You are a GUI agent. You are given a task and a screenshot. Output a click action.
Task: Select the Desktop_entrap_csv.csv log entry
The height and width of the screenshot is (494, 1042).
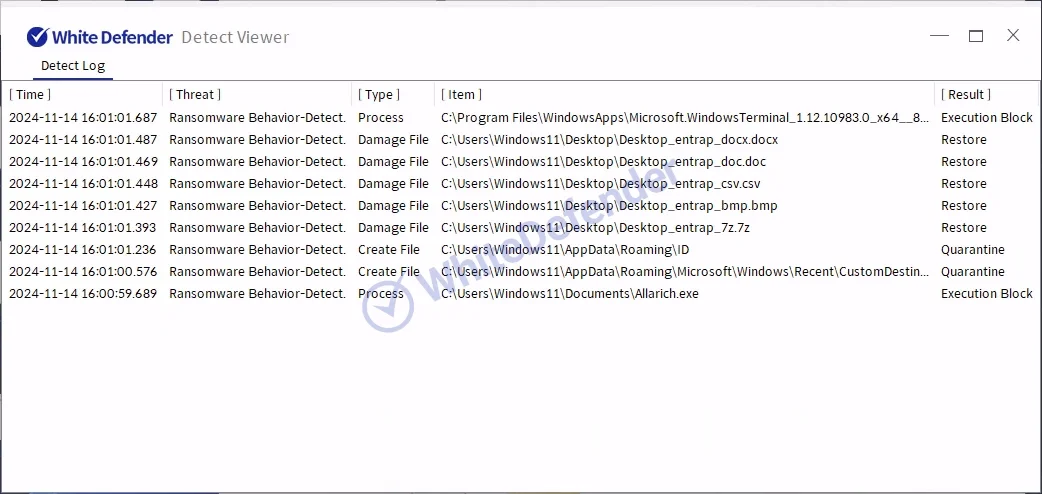[600, 184]
